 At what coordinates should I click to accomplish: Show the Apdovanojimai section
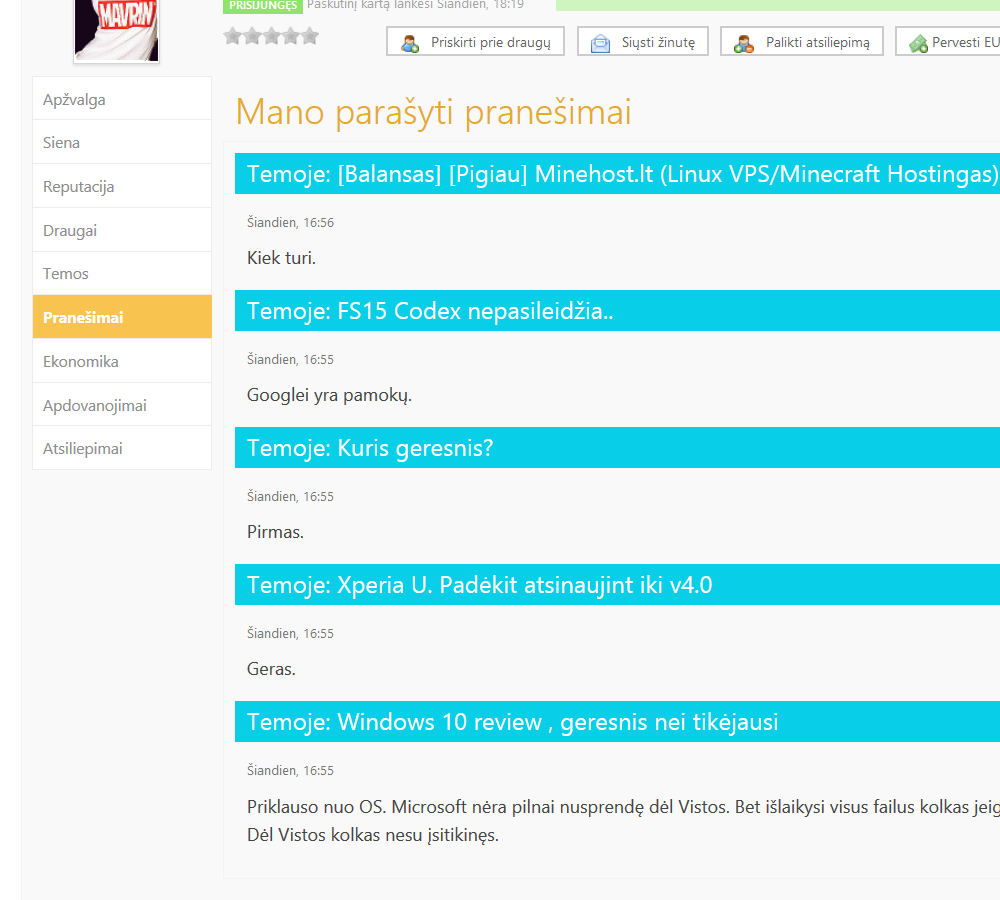coord(122,405)
